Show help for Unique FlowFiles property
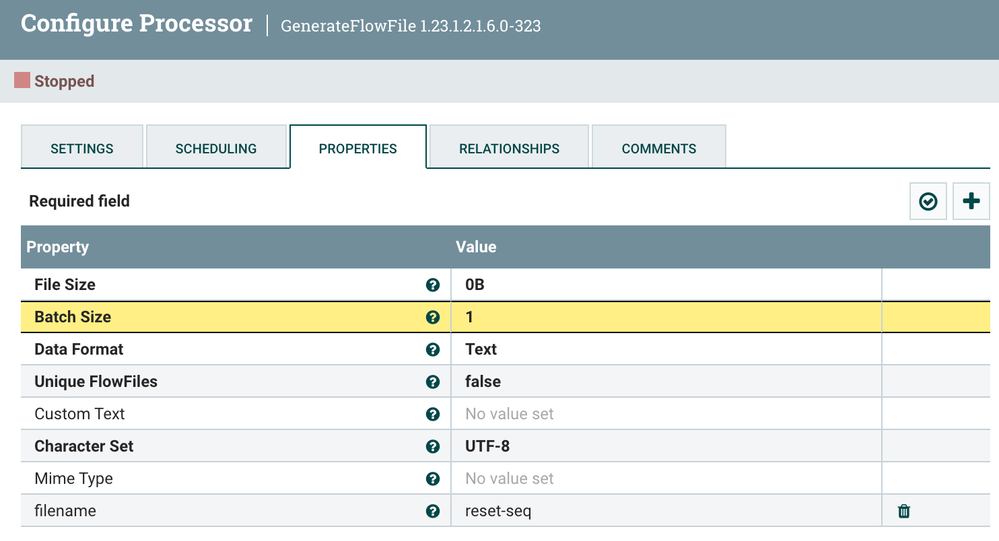This screenshot has width=999, height=541. [432, 382]
